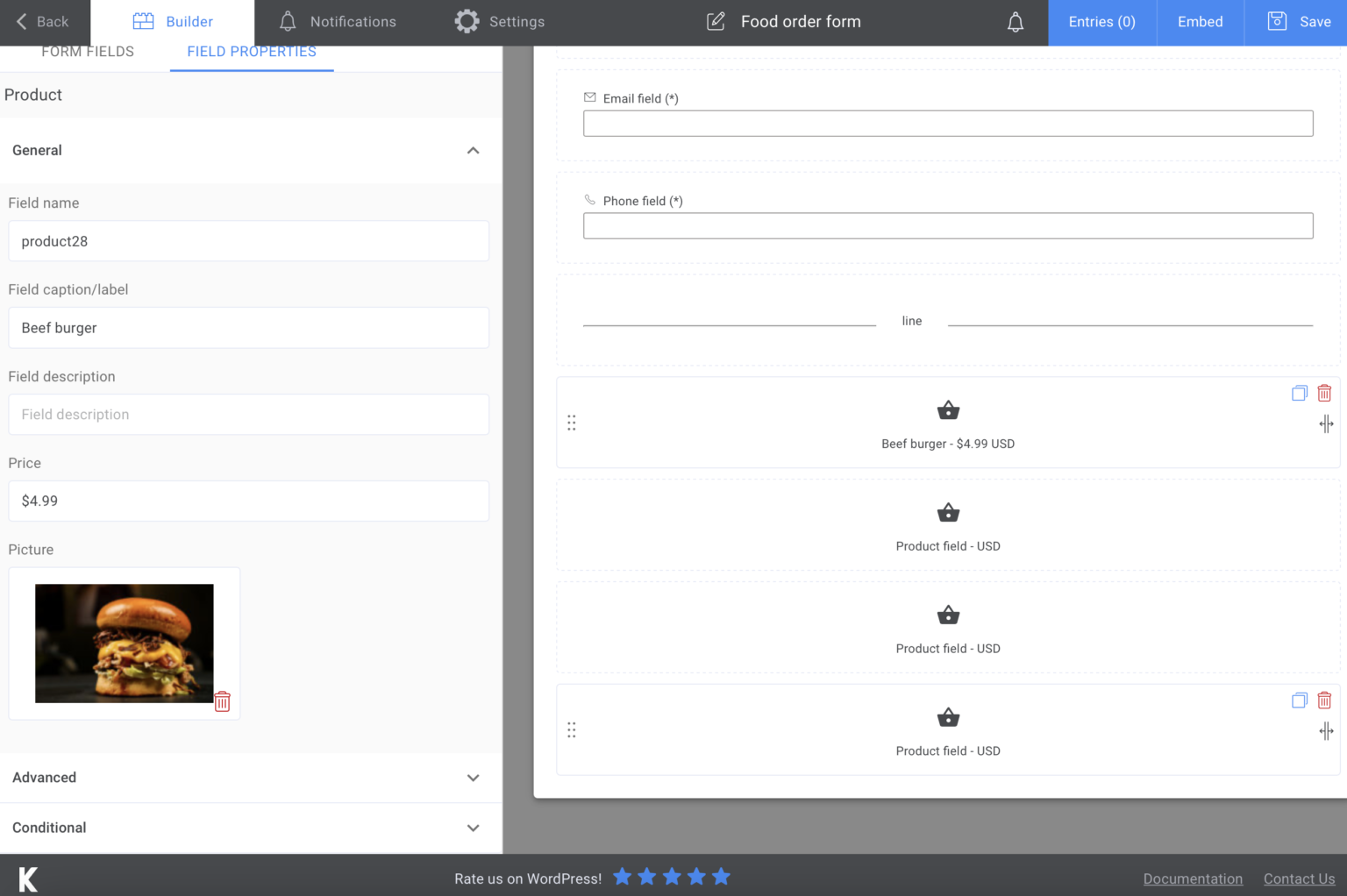The image size is (1347, 896).
Task: Open the Documentation link
Action: pyautogui.click(x=1193, y=878)
